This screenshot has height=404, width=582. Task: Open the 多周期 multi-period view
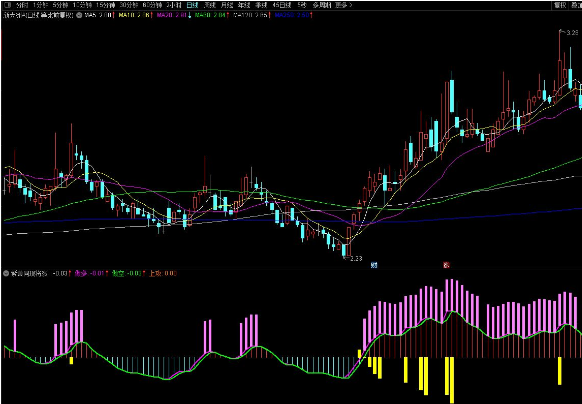(321, 5)
